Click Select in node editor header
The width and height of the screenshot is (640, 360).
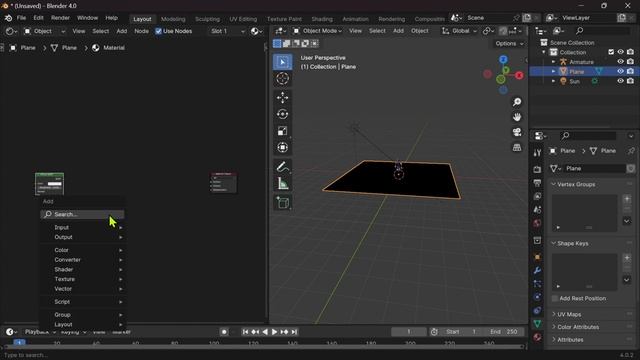tap(100, 31)
